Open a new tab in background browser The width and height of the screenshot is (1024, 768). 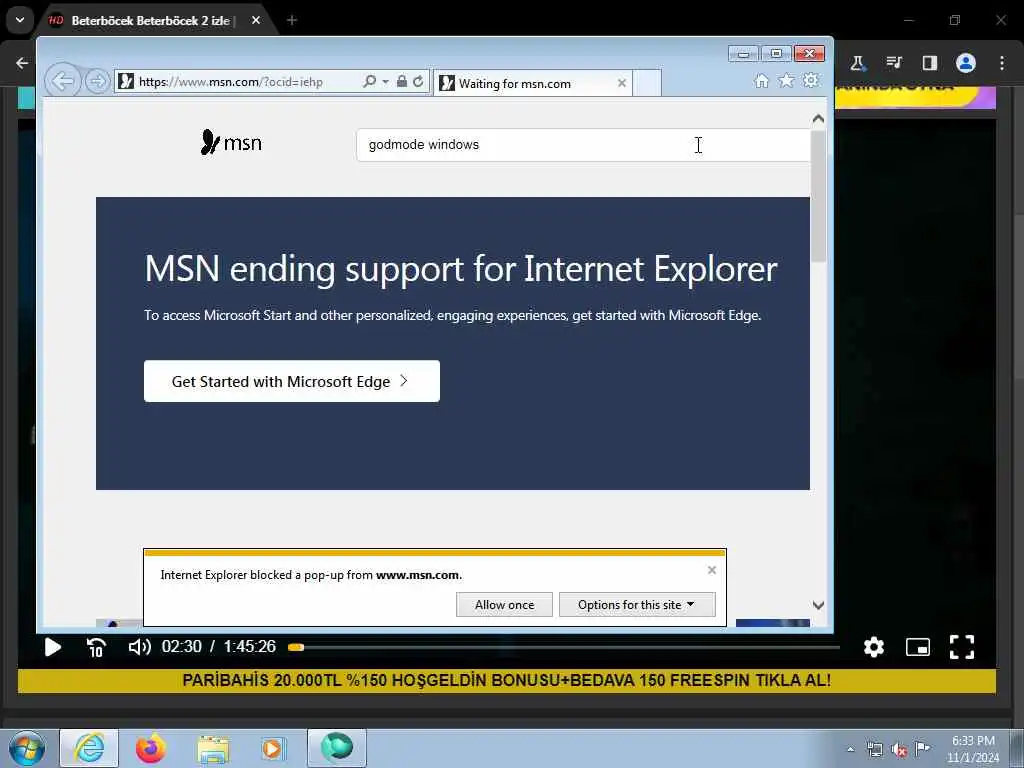pyautogui.click(x=292, y=20)
